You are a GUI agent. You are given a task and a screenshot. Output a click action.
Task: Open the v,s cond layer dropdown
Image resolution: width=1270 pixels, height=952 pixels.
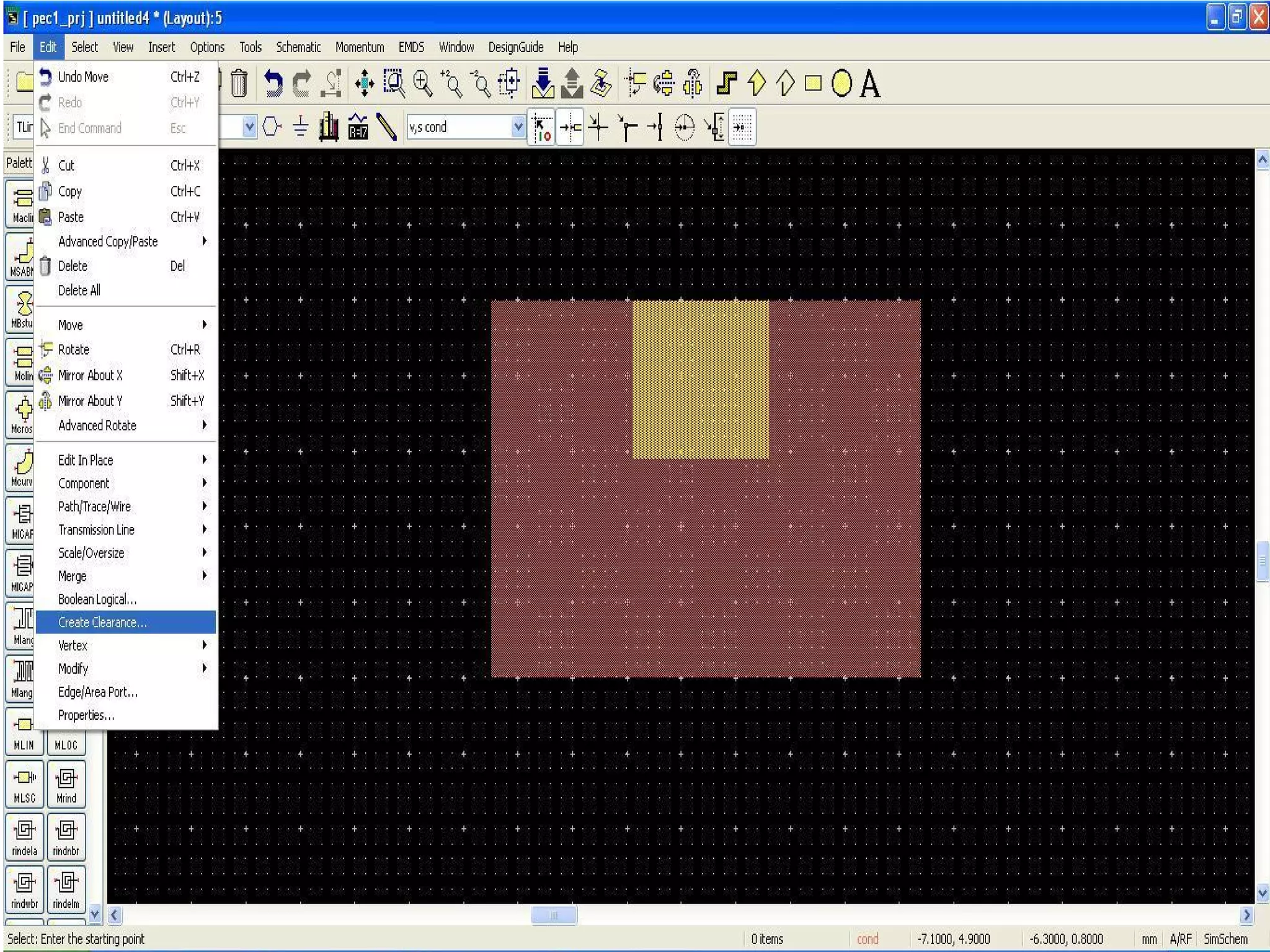pyautogui.click(x=518, y=127)
